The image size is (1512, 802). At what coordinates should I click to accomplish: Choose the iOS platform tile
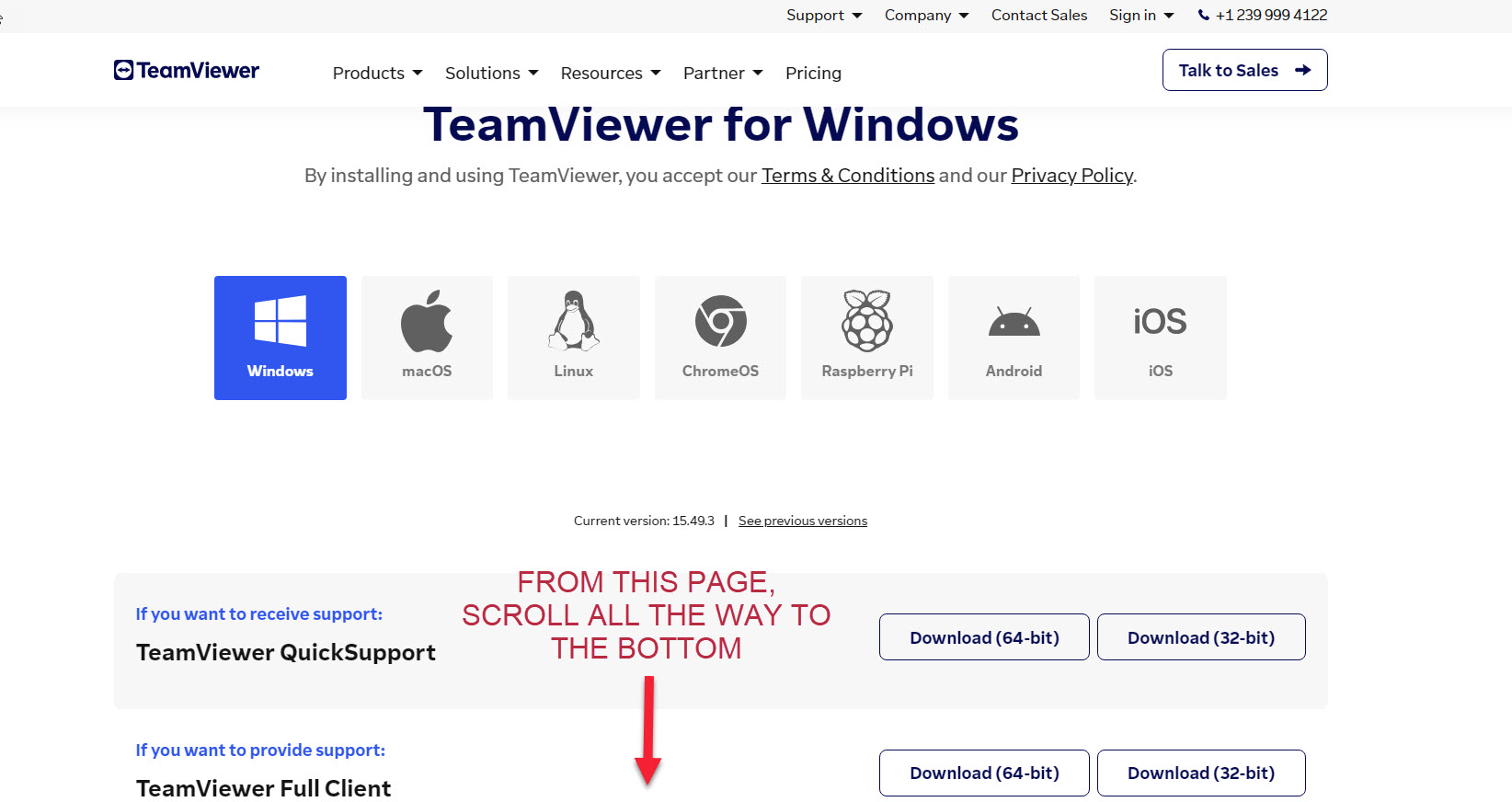click(1161, 338)
